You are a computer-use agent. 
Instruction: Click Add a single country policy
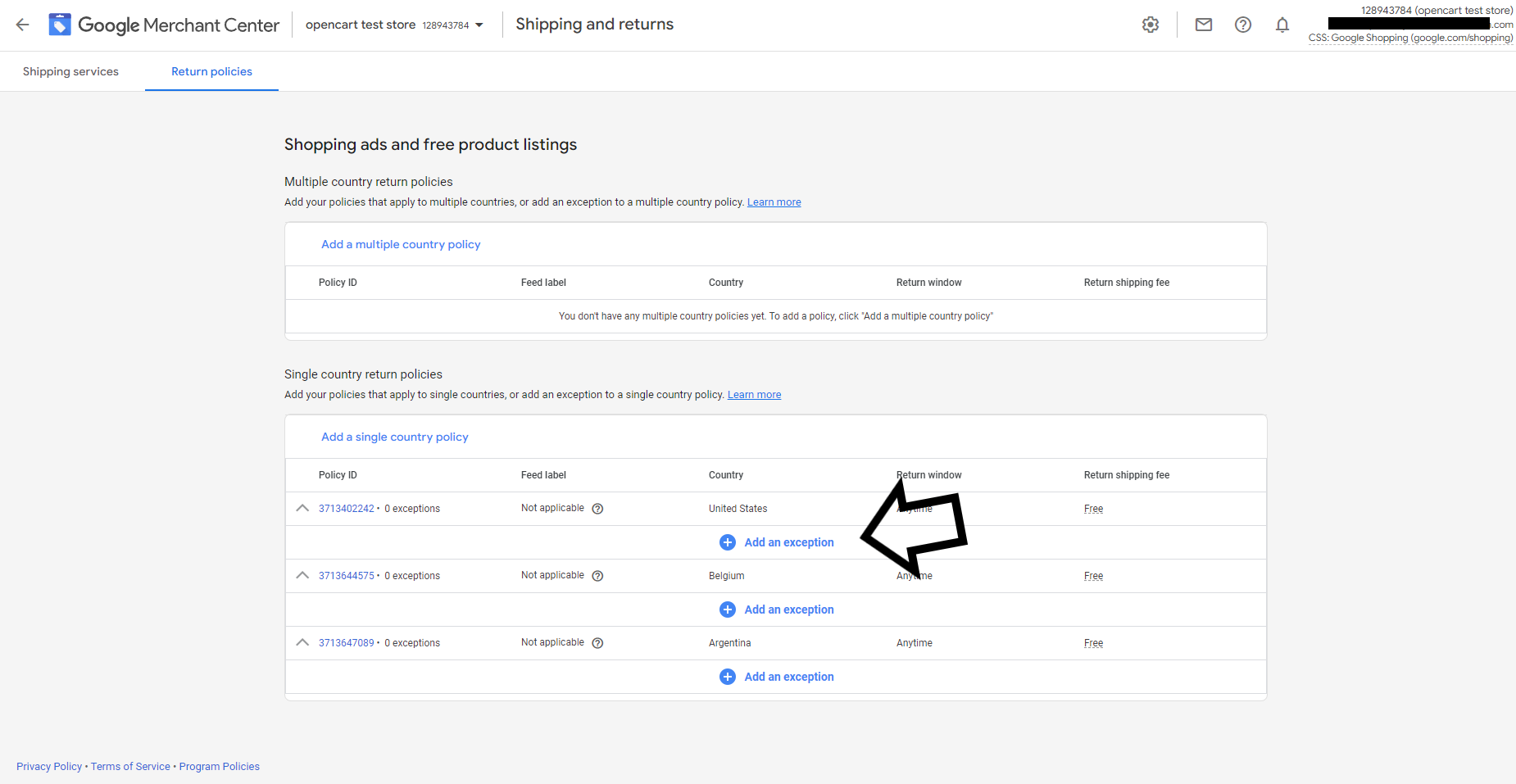[394, 437]
